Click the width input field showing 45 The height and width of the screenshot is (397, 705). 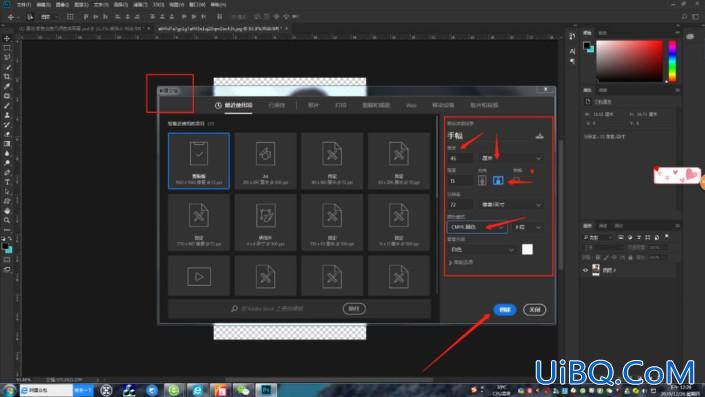point(460,158)
